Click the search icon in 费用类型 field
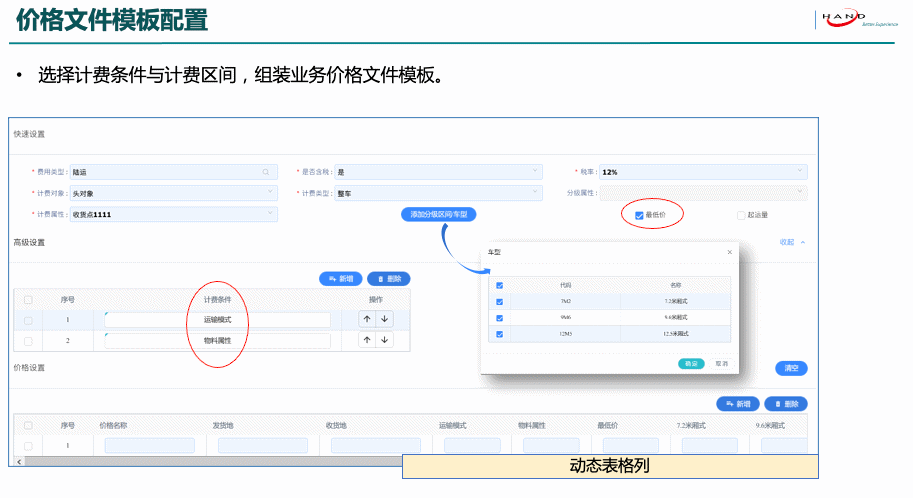 265,172
